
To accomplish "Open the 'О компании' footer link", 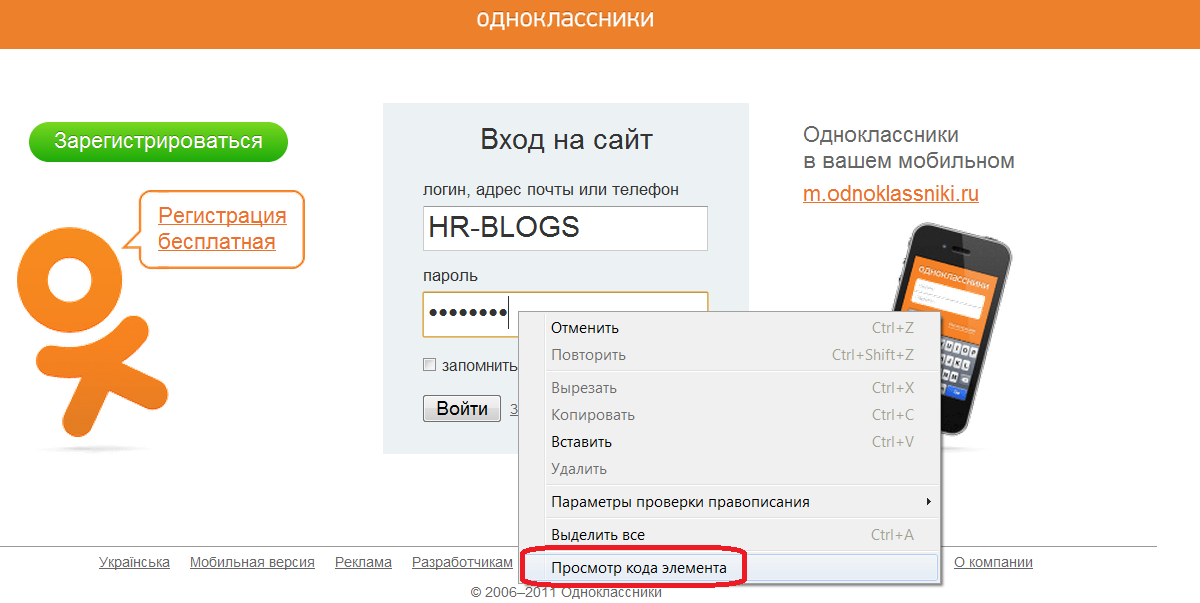I will click(x=993, y=563).
